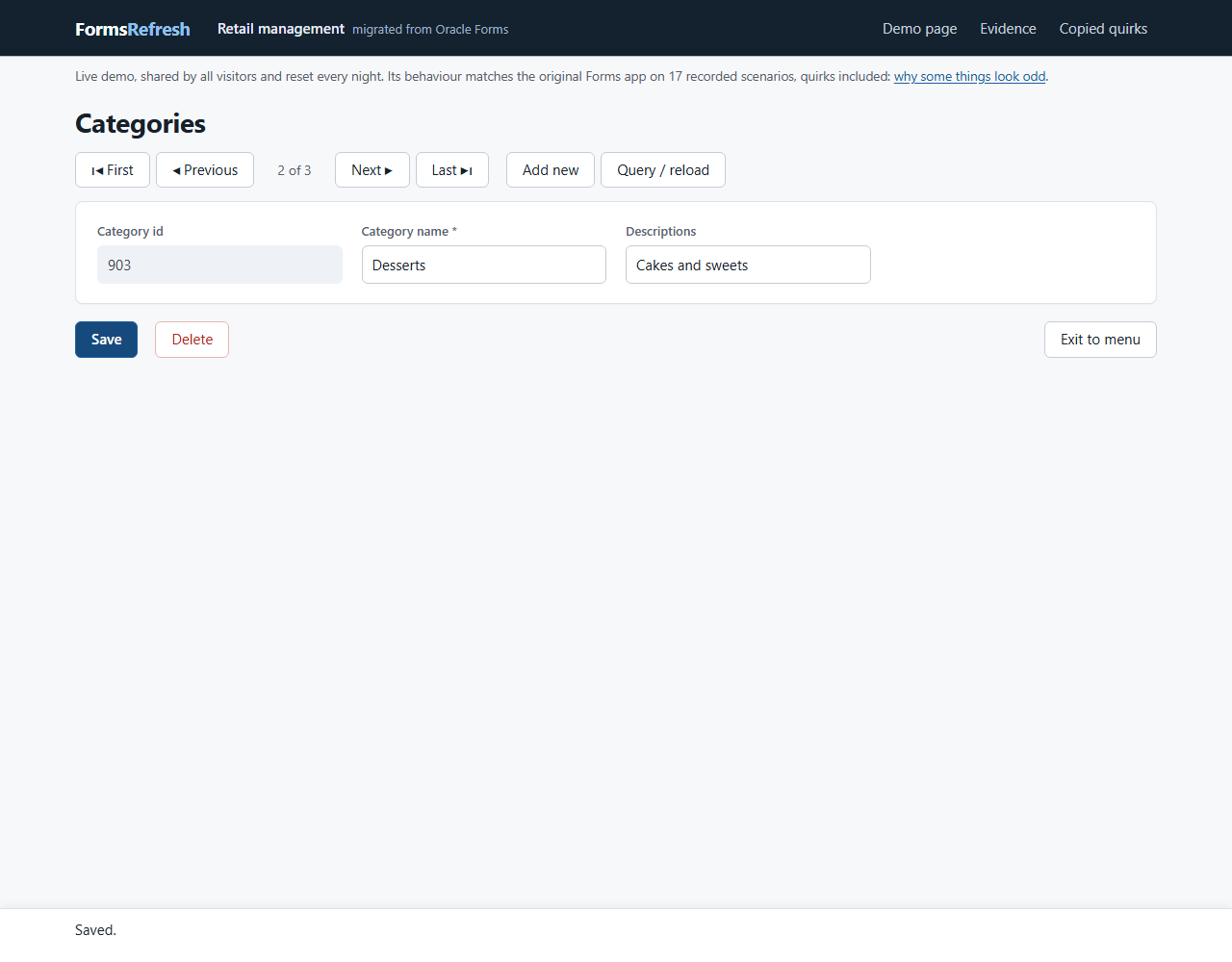Click the 'Saved.' status message
The width and height of the screenshot is (1232, 962).
95,930
